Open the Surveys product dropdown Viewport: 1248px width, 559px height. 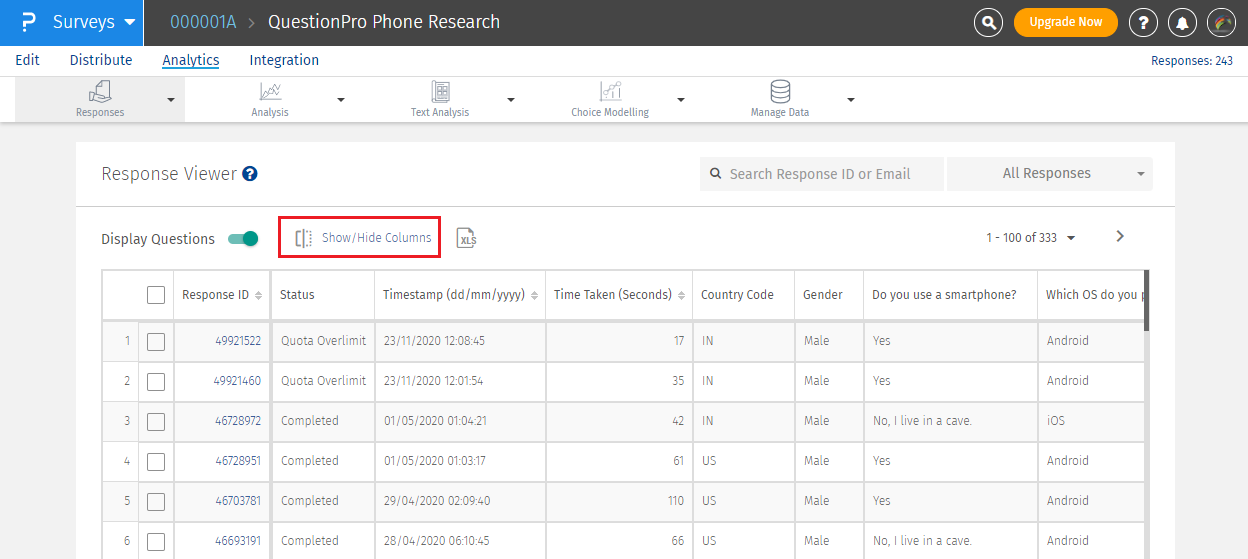(x=93, y=22)
